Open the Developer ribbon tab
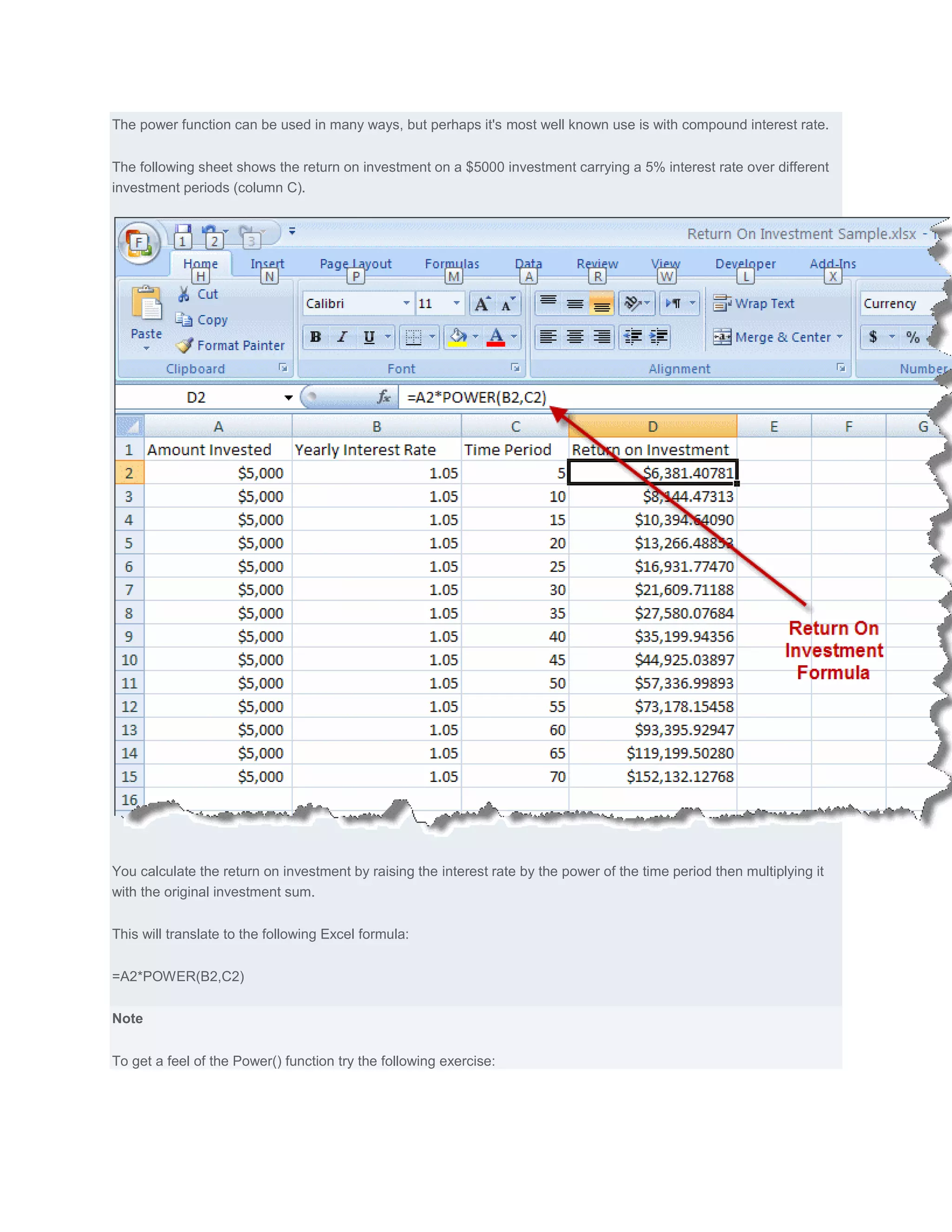This screenshot has height=1232, width=952. click(746, 264)
